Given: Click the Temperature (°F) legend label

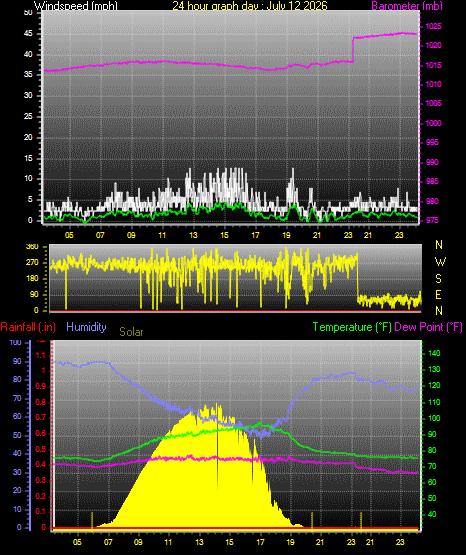Looking at the screenshot, I should [x=352, y=327].
